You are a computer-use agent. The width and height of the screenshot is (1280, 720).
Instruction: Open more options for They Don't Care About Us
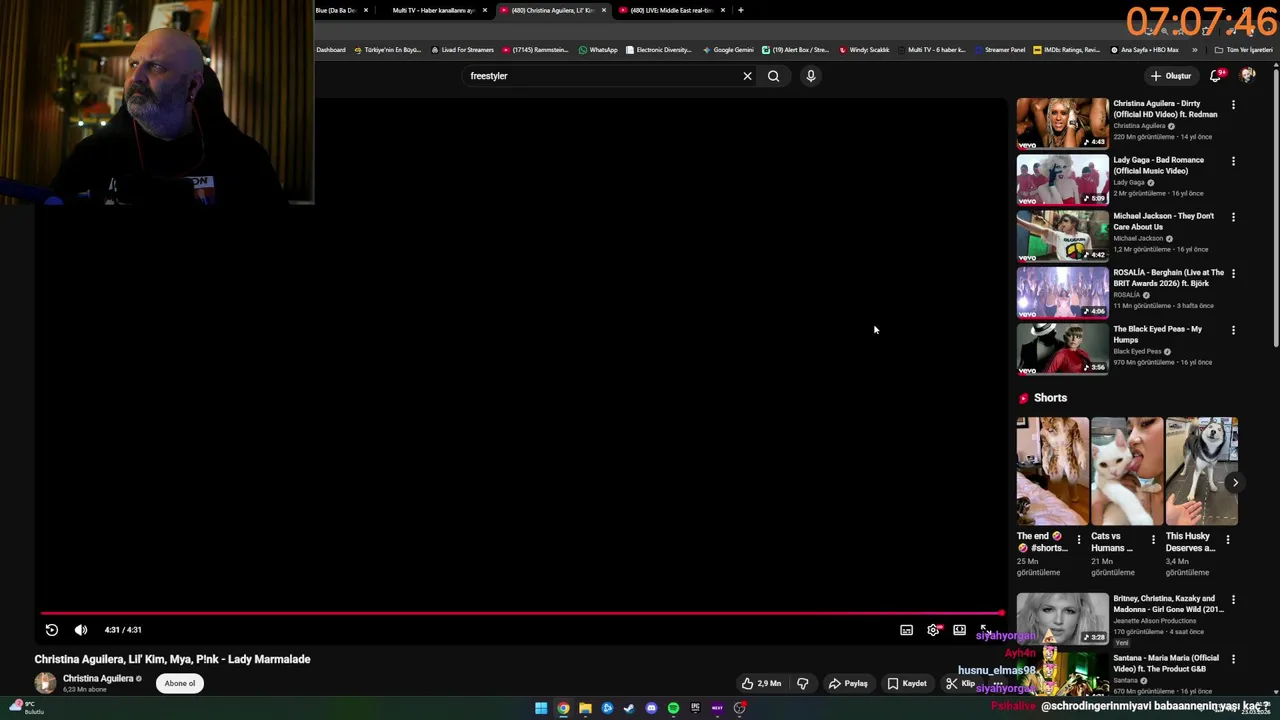point(1233,217)
